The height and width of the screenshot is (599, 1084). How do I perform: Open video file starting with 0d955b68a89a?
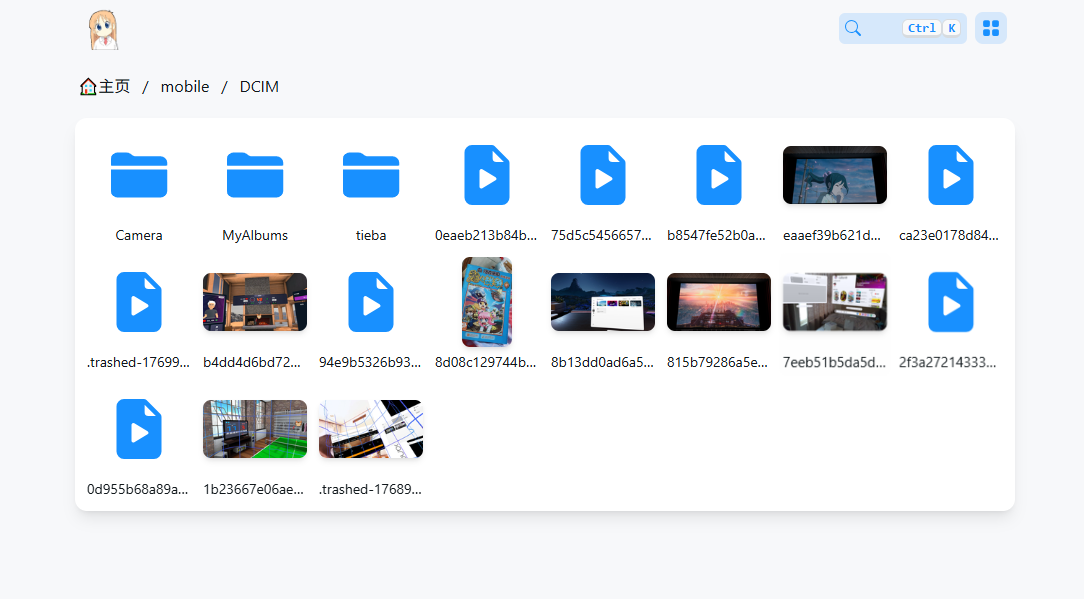tap(139, 429)
